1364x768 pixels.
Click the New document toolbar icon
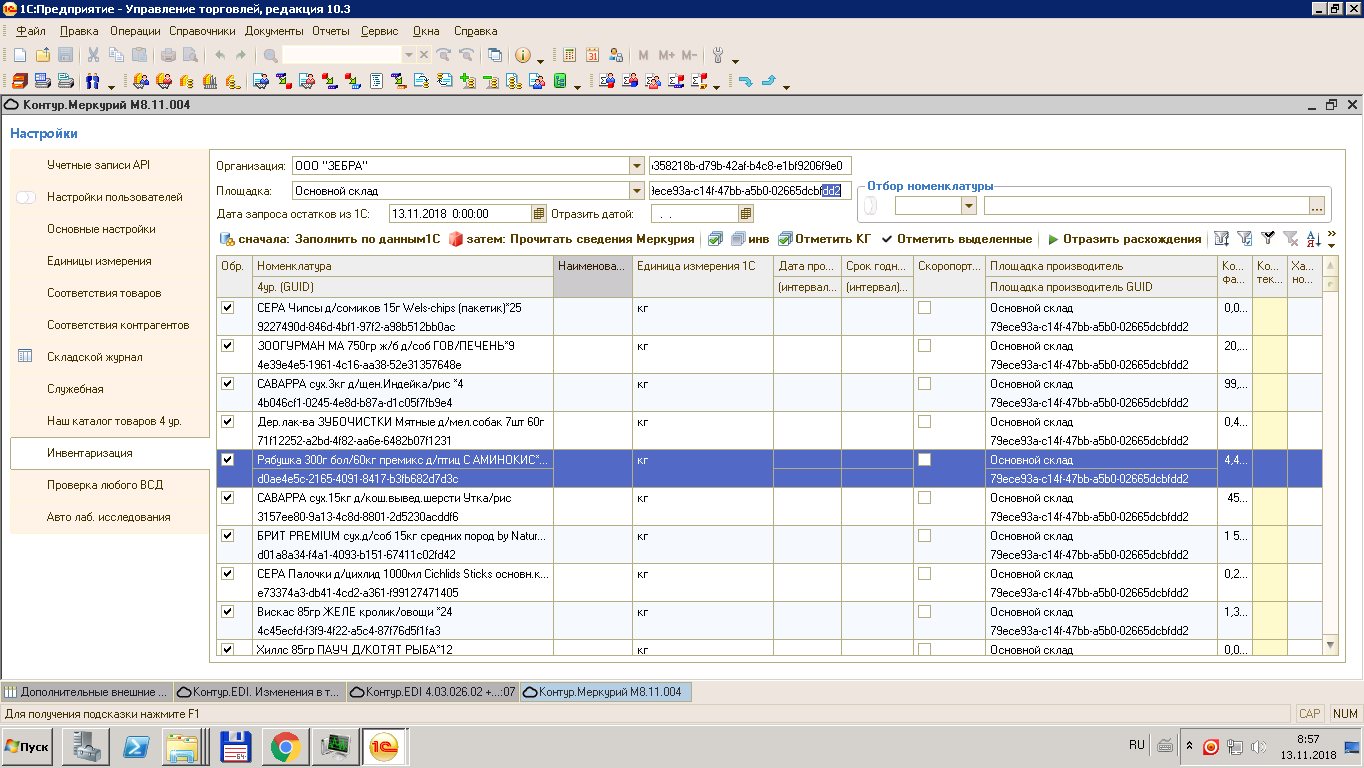[19, 55]
